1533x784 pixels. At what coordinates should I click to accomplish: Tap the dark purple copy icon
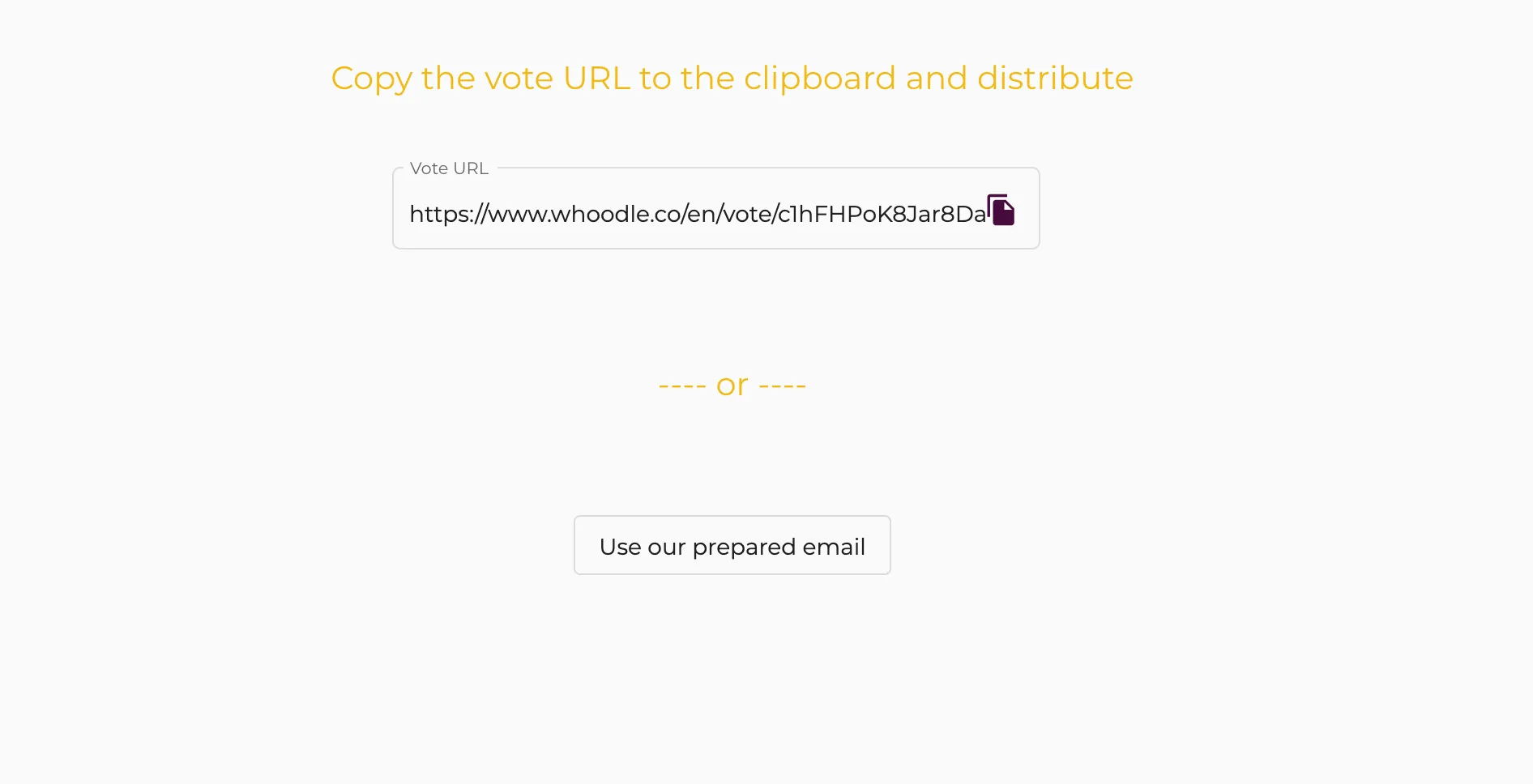click(1001, 211)
